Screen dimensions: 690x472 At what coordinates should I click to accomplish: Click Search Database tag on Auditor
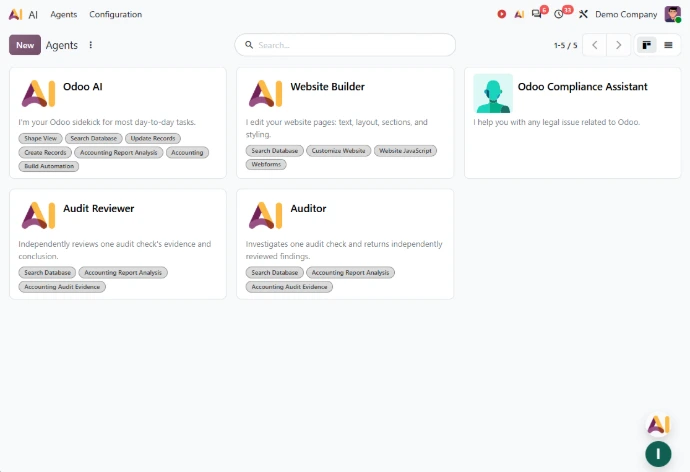click(275, 272)
